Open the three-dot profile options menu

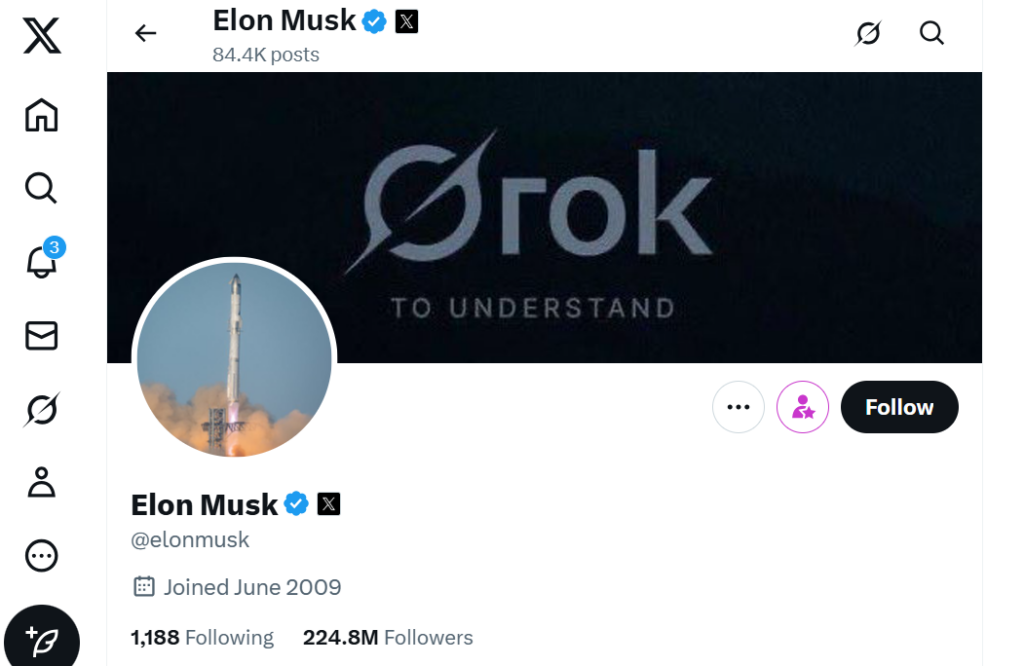click(x=738, y=407)
